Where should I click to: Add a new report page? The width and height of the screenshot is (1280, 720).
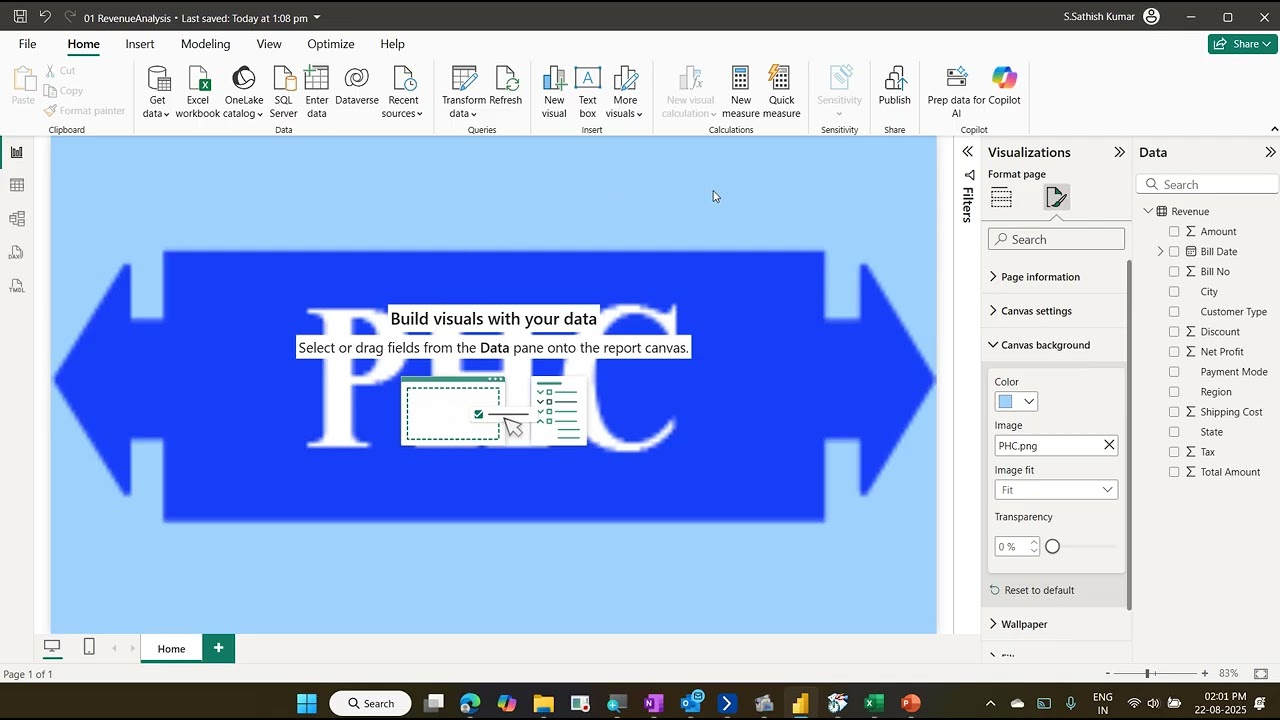218,648
